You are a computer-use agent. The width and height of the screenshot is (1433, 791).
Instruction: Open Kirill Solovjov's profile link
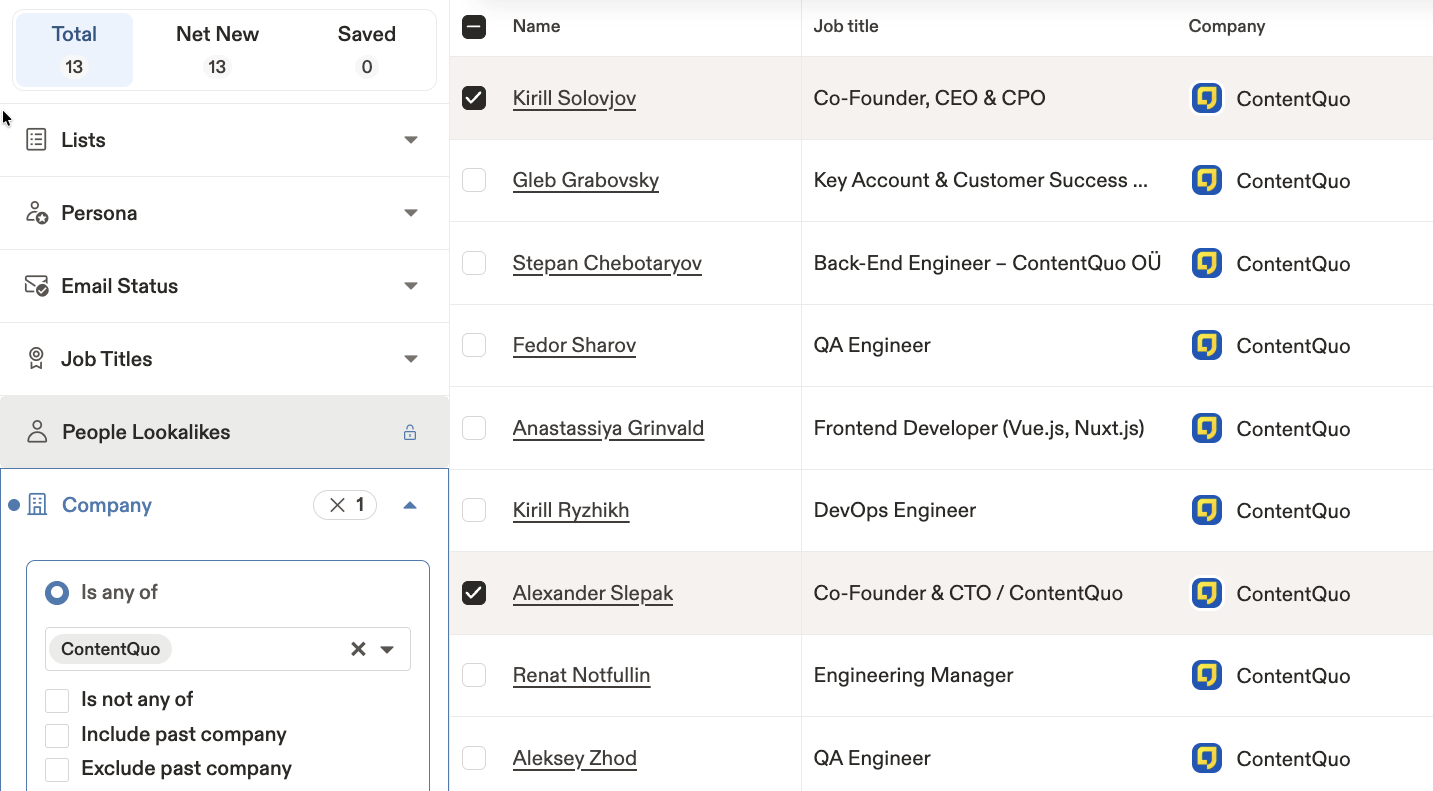click(x=574, y=98)
